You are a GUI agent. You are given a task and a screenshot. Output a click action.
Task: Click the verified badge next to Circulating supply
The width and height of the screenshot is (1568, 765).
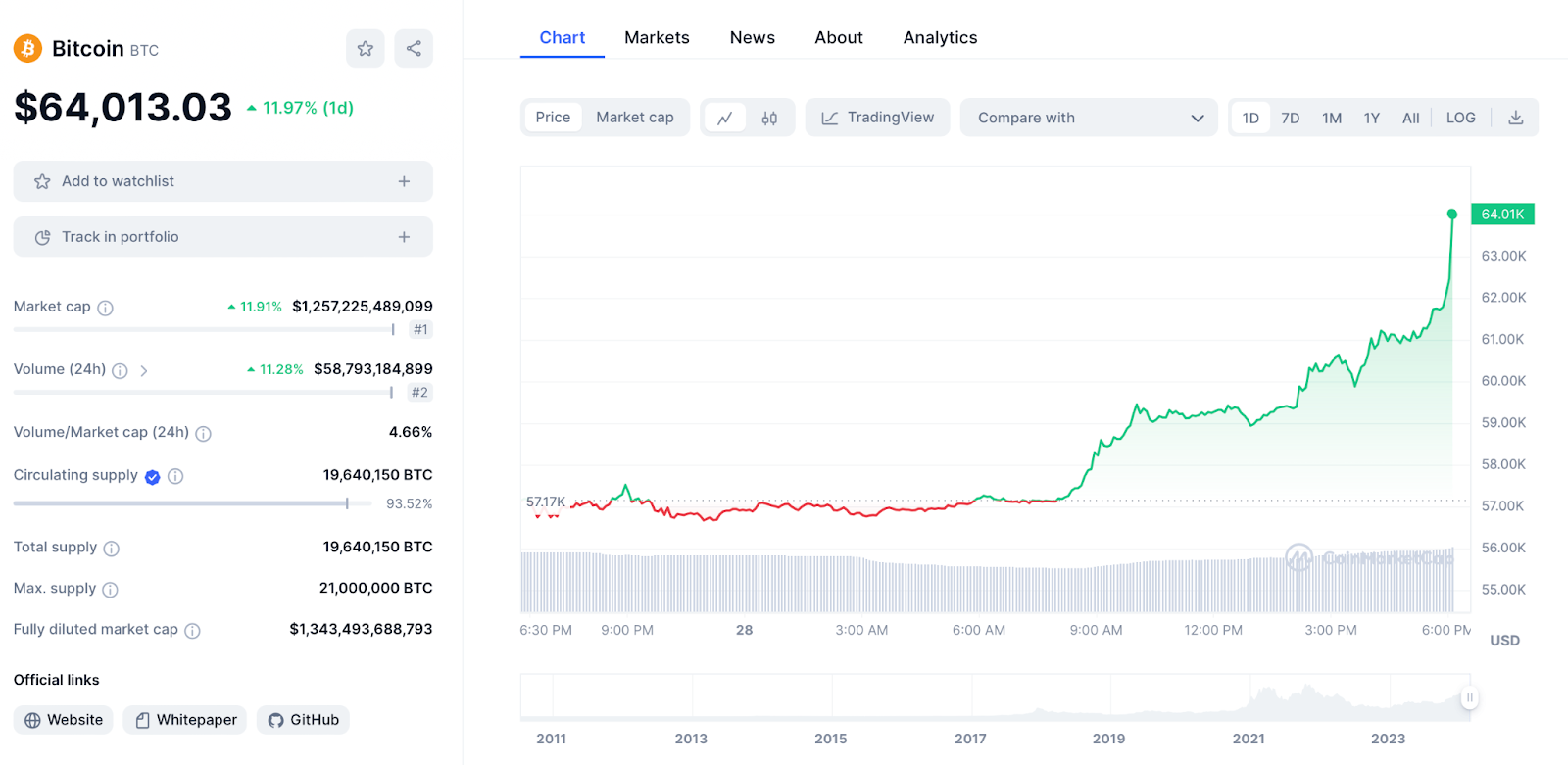pyautogui.click(x=153, y=477)
